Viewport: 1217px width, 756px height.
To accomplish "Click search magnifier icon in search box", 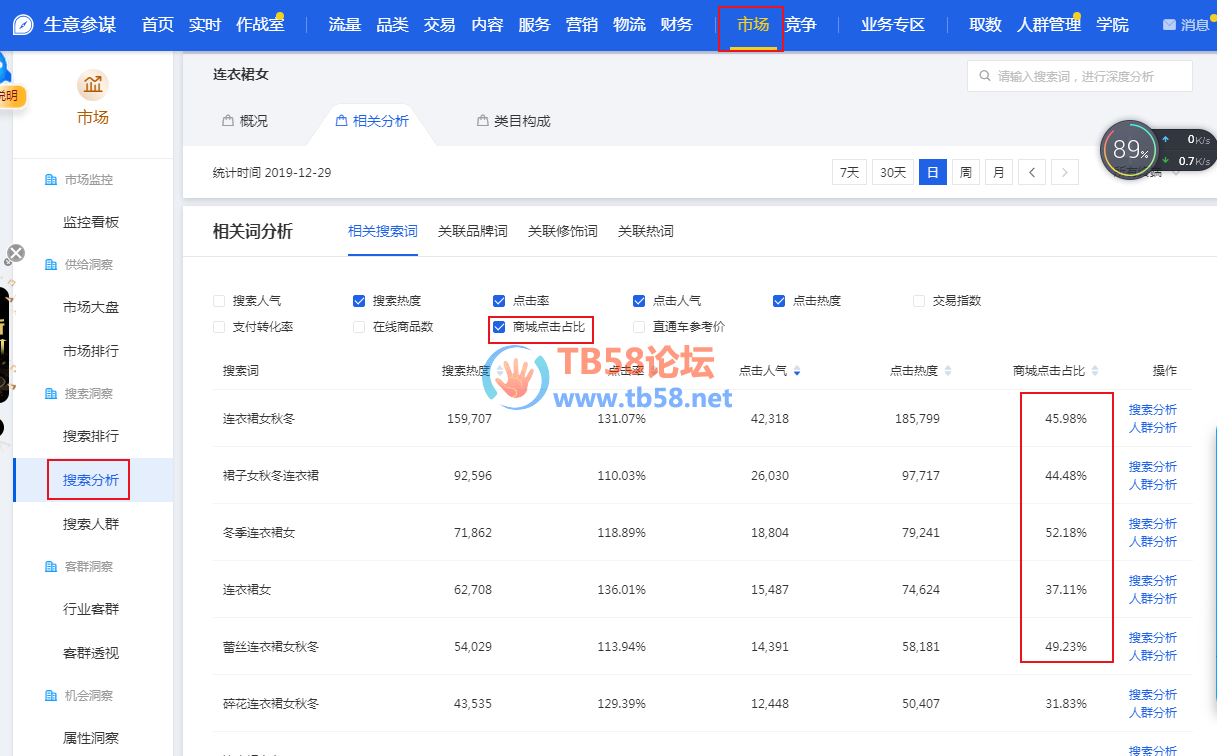I will point(984,76).
